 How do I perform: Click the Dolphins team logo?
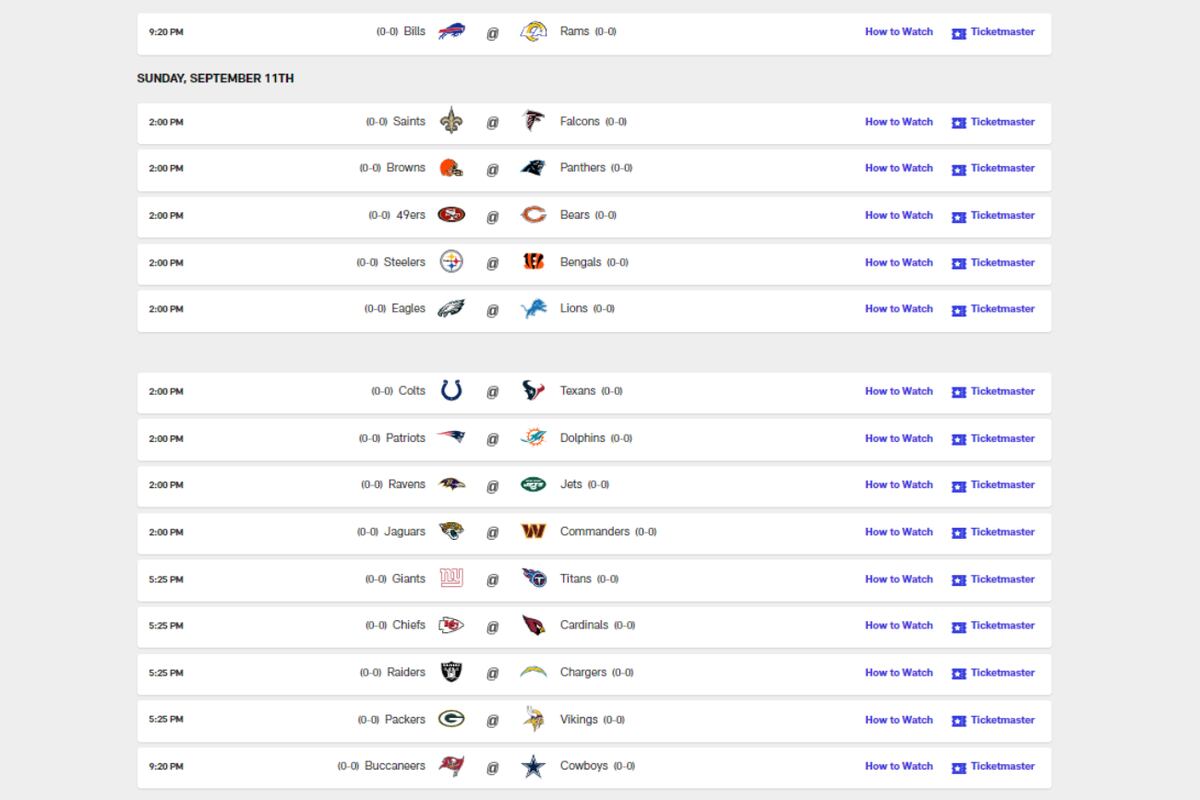(534, 438)
